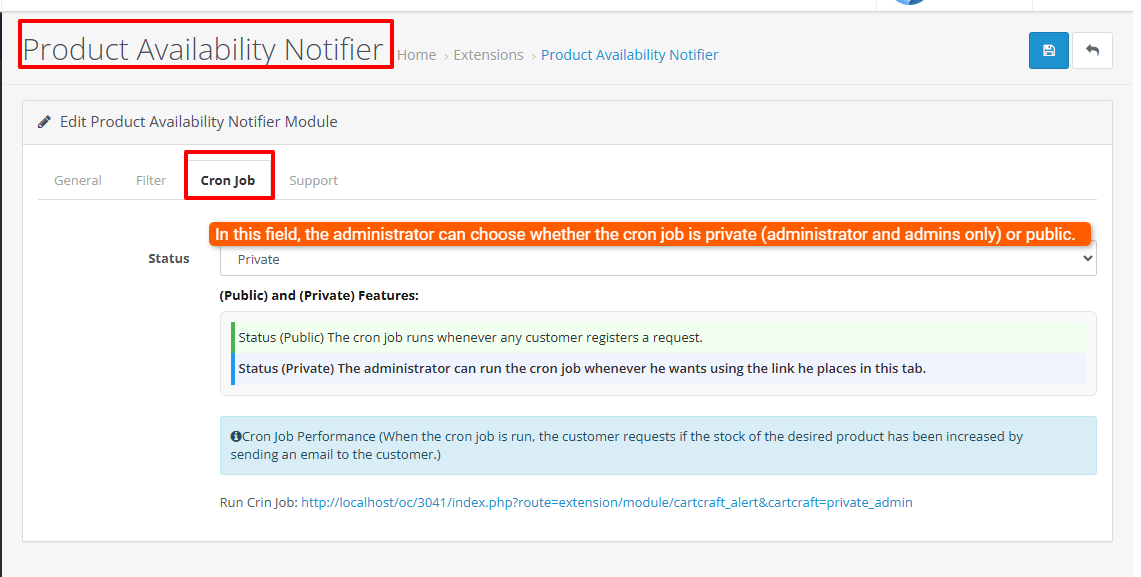Click the pencil icon in panel header
The width and height of the screenshot is (1141, 577).
44,122
